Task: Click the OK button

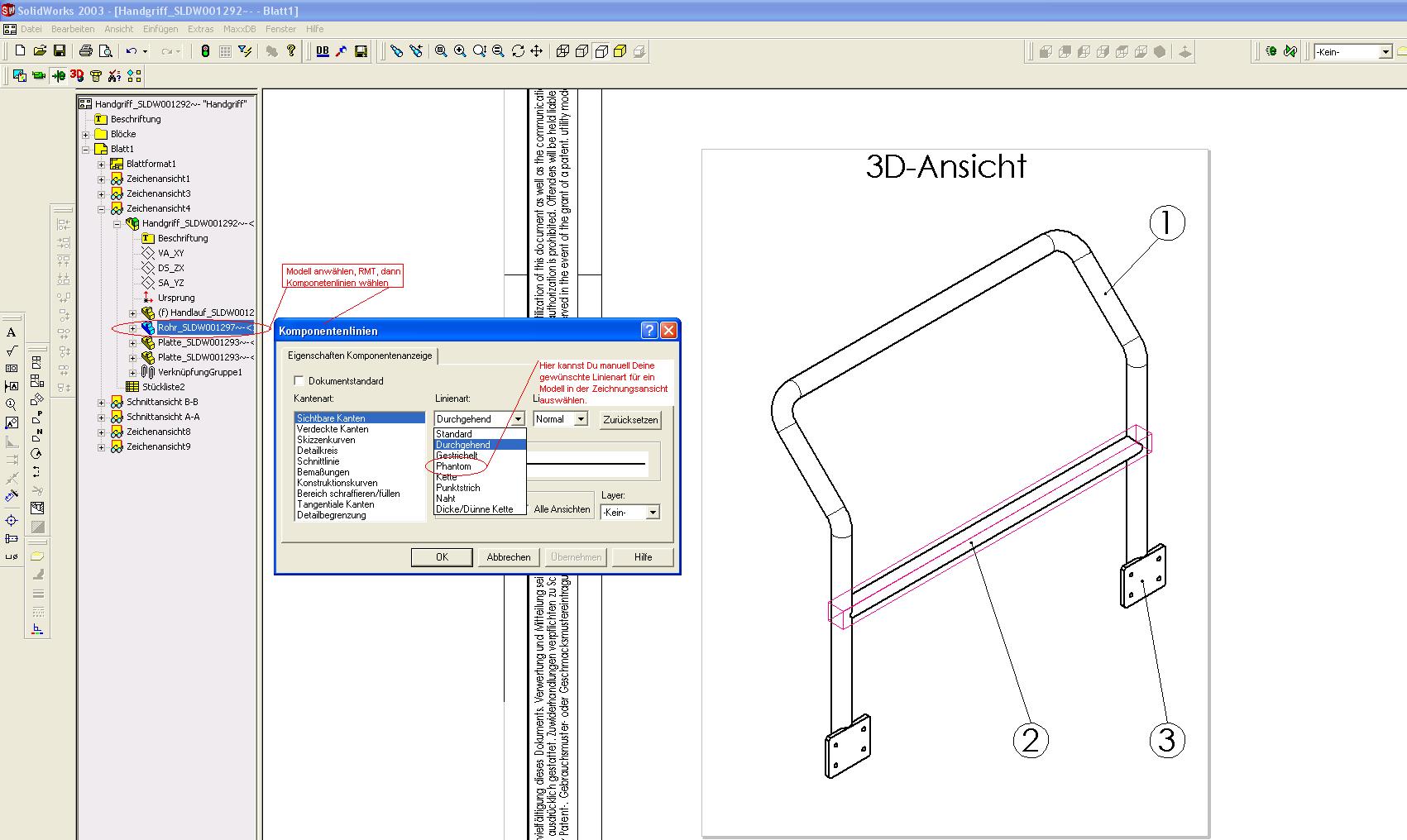Action: [x=442, y=557]
